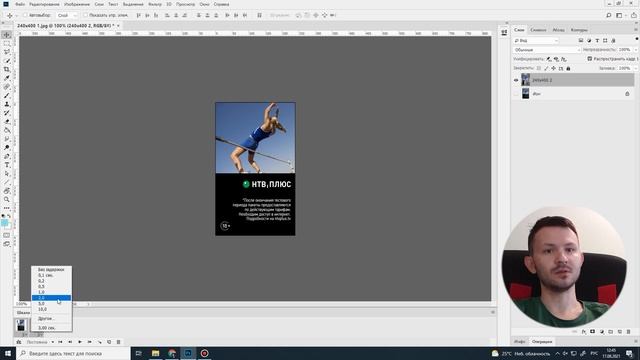Image resolution: width=640 pixels, height=360 pixels.
Task: Click the unify layer style icon
Action: (x=564, y=59)
